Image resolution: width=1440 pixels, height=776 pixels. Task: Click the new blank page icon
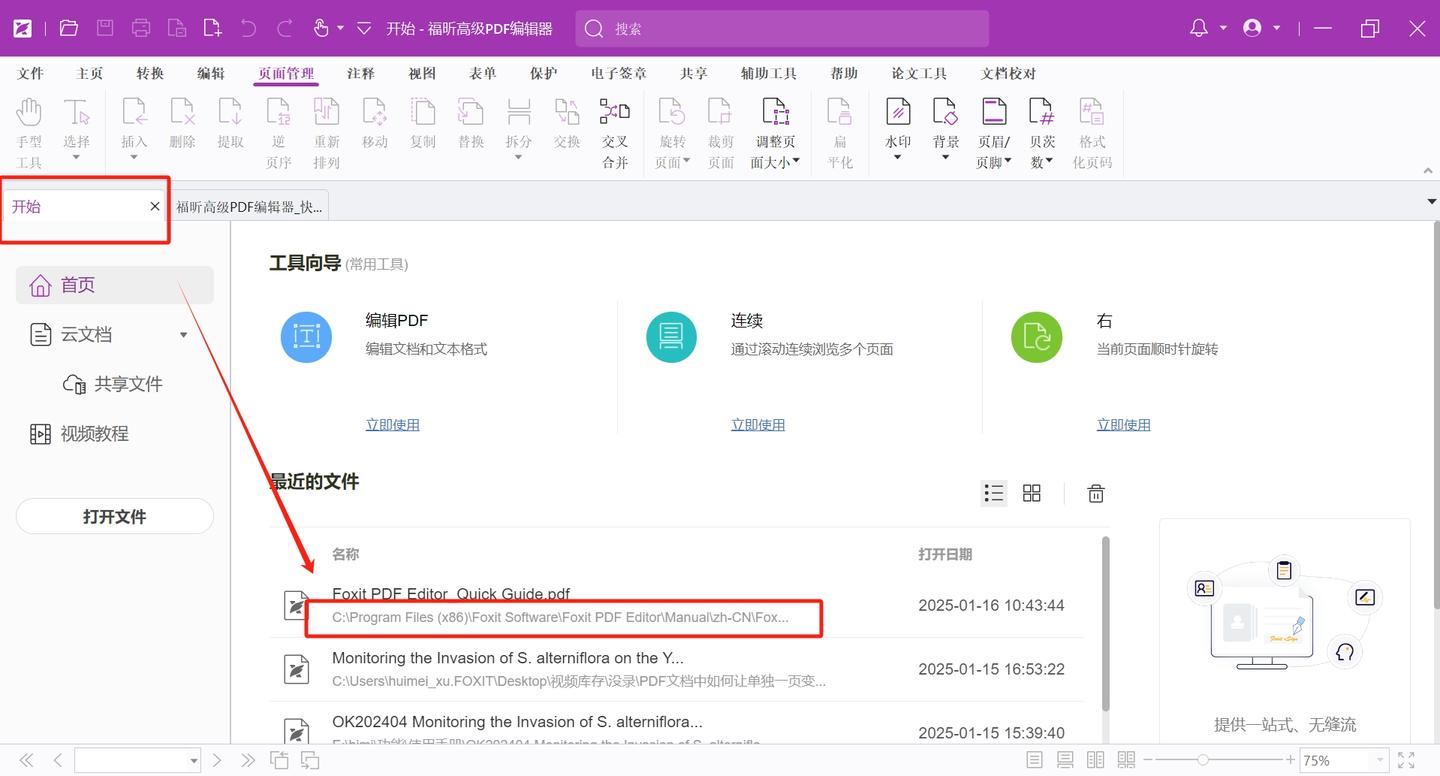click(x=212, y=28)
